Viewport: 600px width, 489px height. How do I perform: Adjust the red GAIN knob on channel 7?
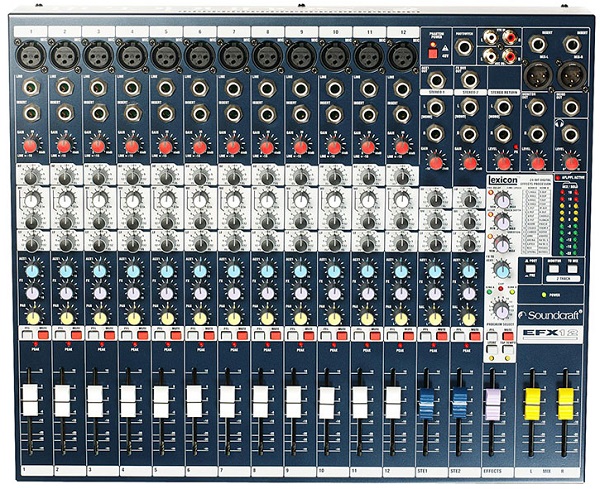click(x=233, y=147)
